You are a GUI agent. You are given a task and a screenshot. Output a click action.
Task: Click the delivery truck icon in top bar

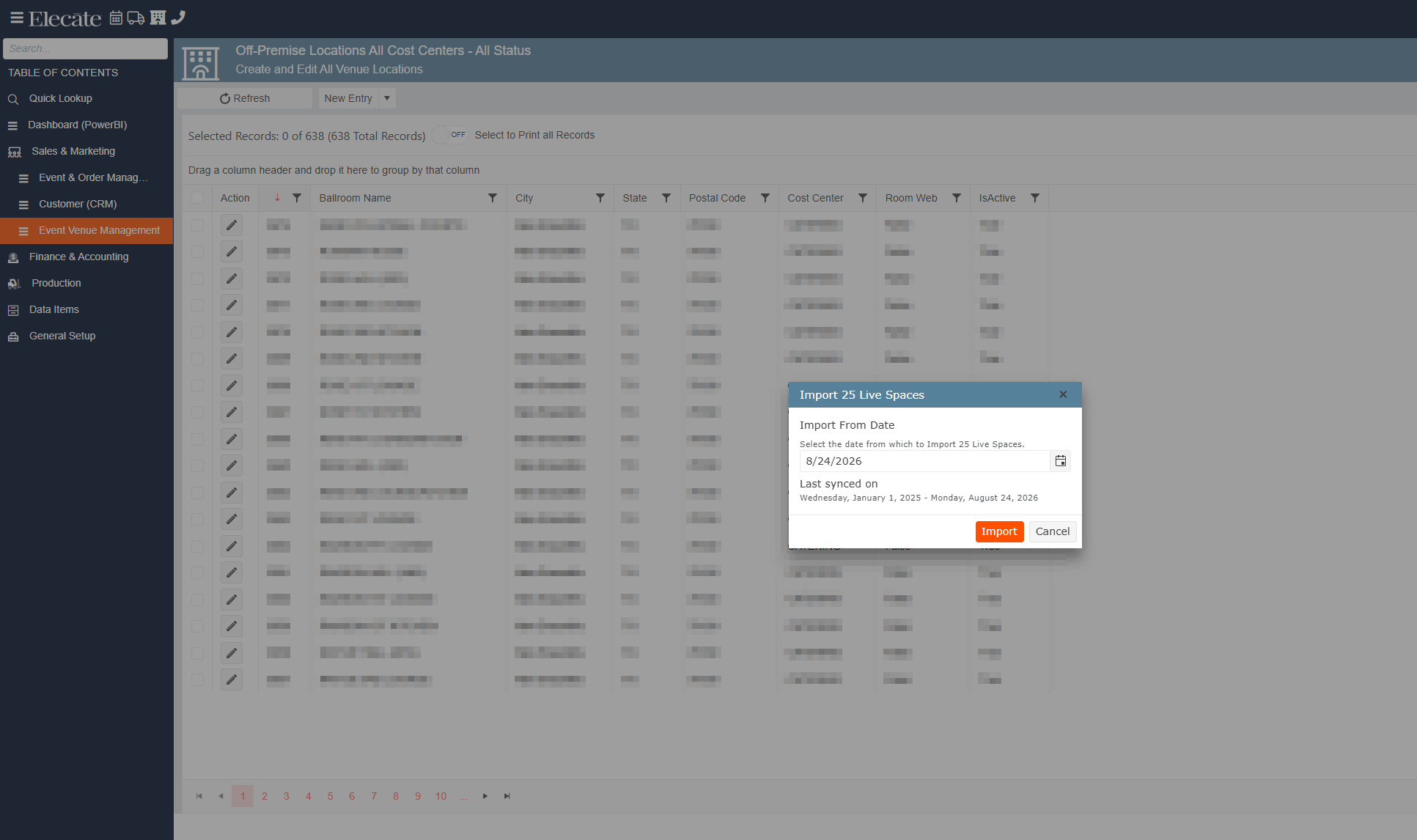136,18
